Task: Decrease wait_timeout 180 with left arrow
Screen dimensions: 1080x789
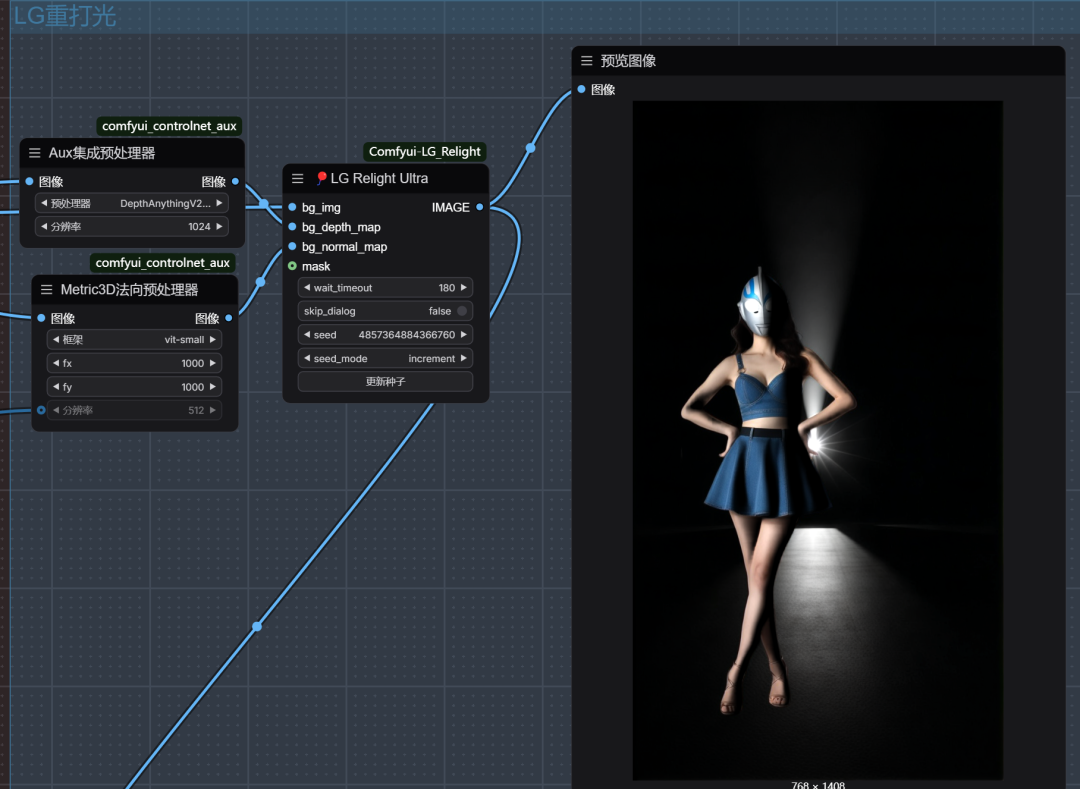Action: point(307,288)
